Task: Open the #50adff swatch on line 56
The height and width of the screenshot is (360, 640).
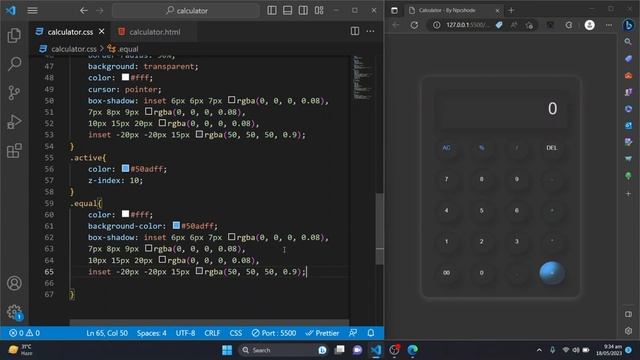Action: click(125, 169)
